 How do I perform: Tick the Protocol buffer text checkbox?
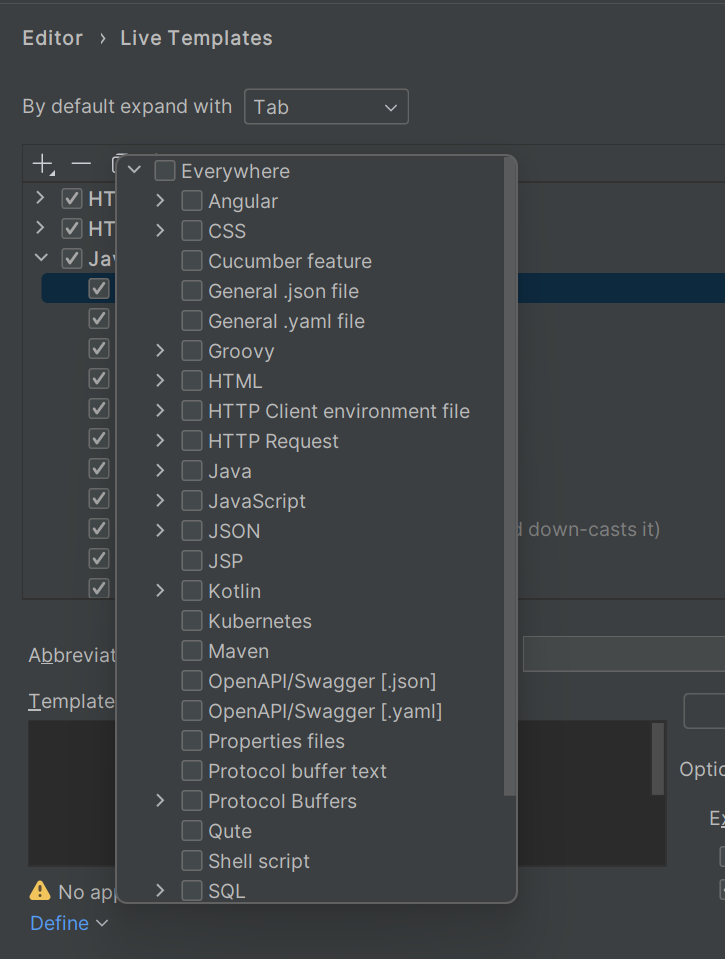[x=192, y=770]
